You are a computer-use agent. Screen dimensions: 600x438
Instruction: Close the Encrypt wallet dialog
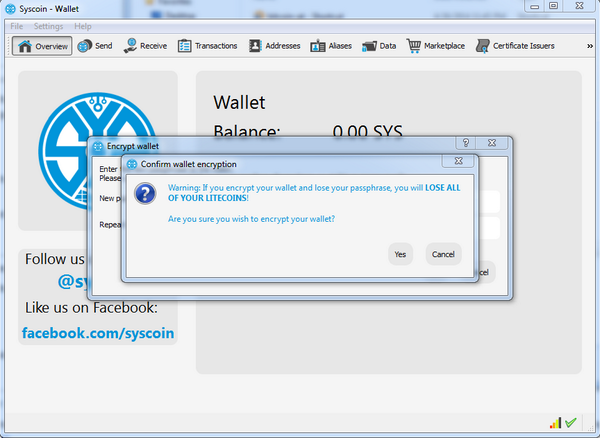tap(492, 143)
